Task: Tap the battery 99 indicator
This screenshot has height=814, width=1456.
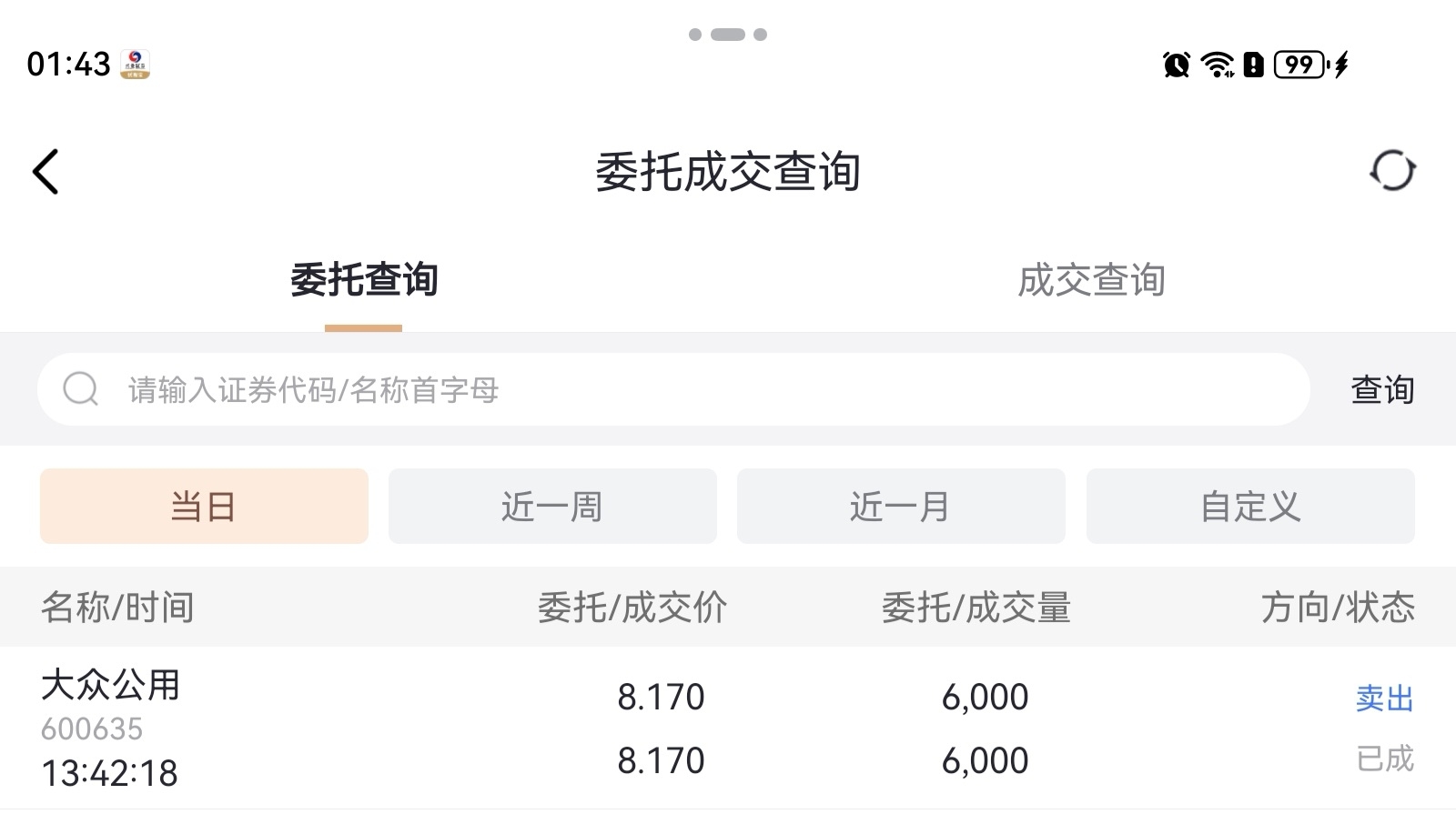Action: (x=1299, y=65)
